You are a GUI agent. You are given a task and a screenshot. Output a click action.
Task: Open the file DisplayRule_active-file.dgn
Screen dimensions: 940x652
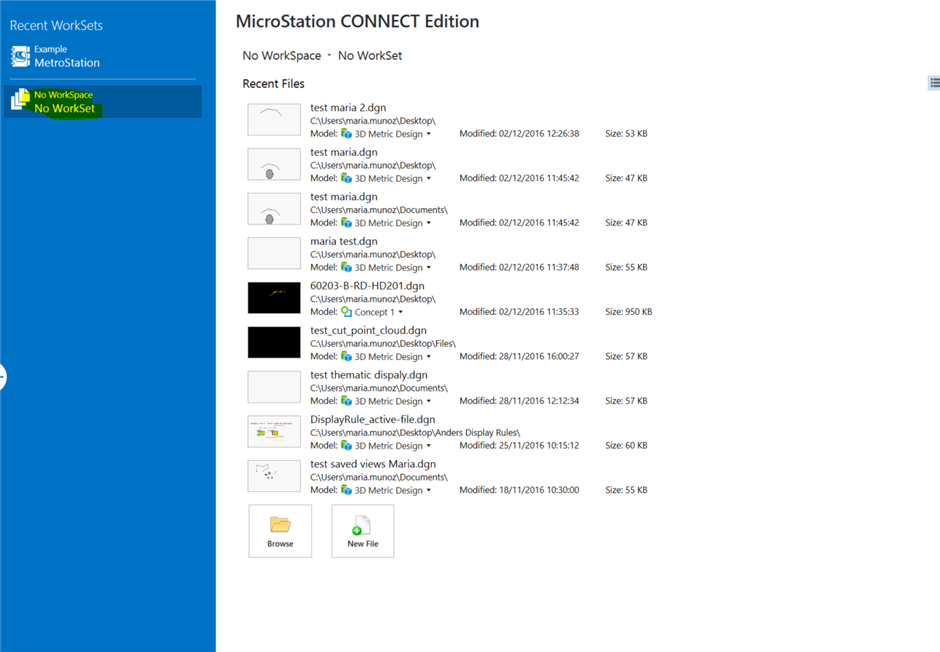coord(372,419)
